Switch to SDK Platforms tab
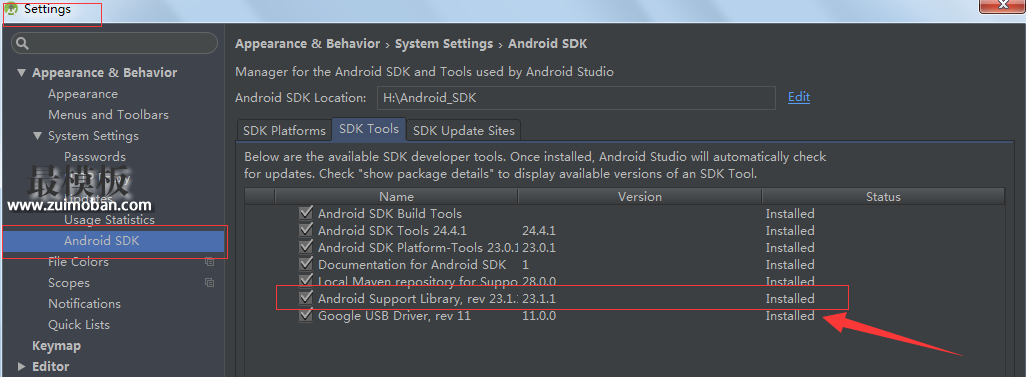 tap(284, 130)
